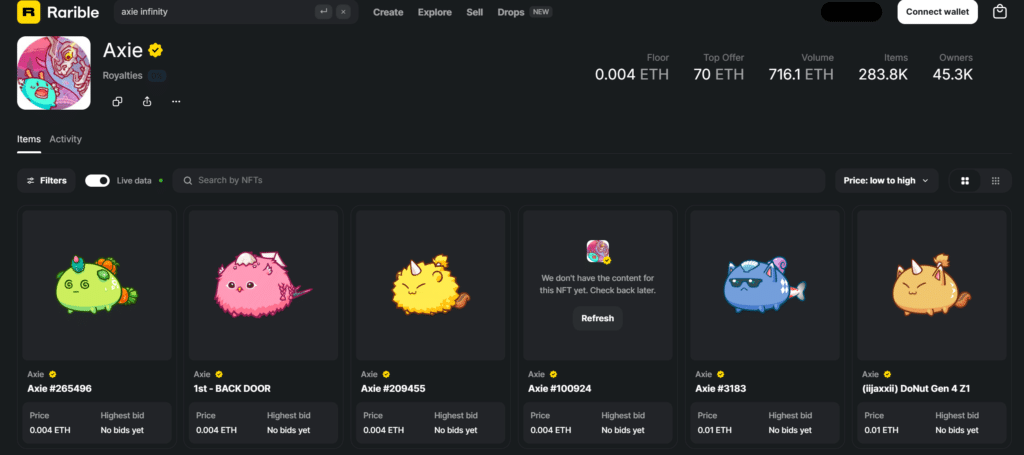
Task: Click No bids yet on DoNut Gen 4 Z1
Action: [x=957, y=430]
